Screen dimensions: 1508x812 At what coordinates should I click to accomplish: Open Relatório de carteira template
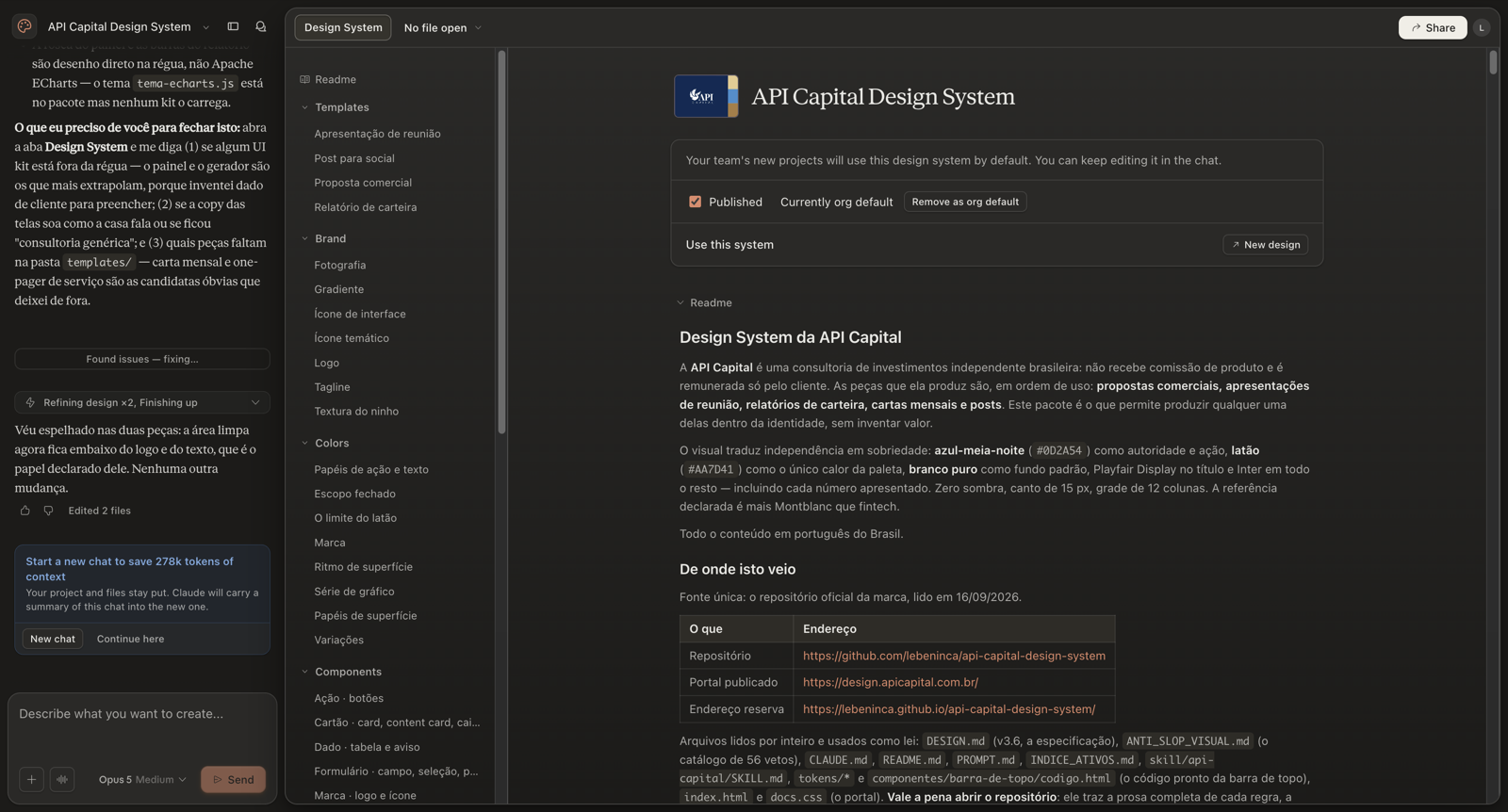tap(366, 207)
